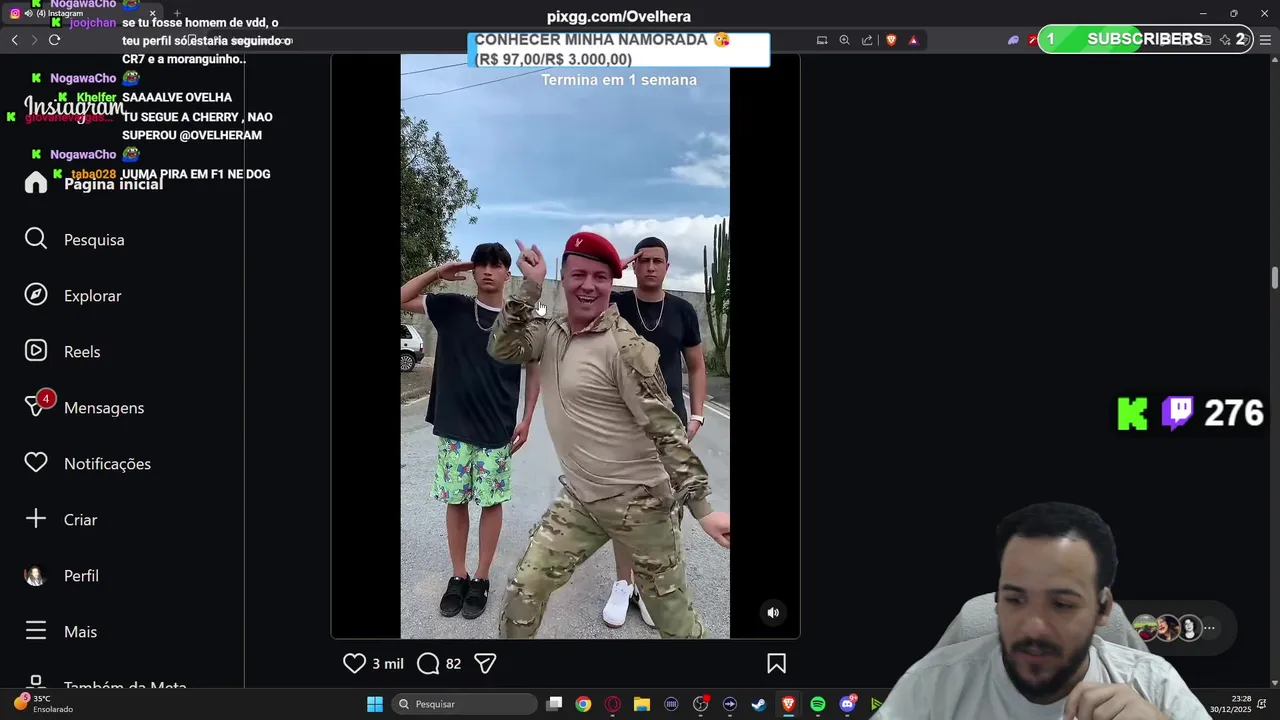Open Notificações heart icon

[x=36, y=463]
